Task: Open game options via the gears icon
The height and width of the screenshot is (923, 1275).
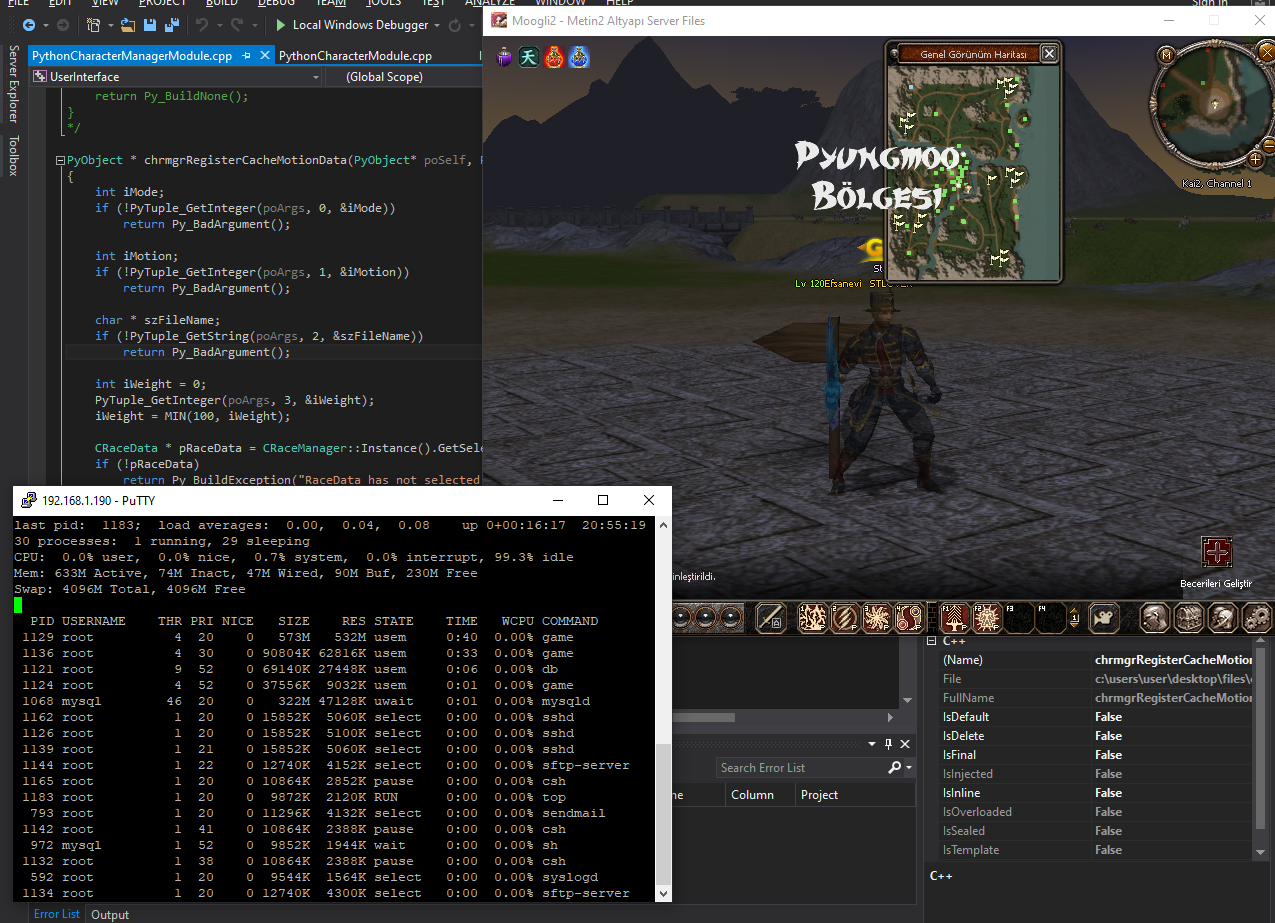Action: pos(1257,618)
